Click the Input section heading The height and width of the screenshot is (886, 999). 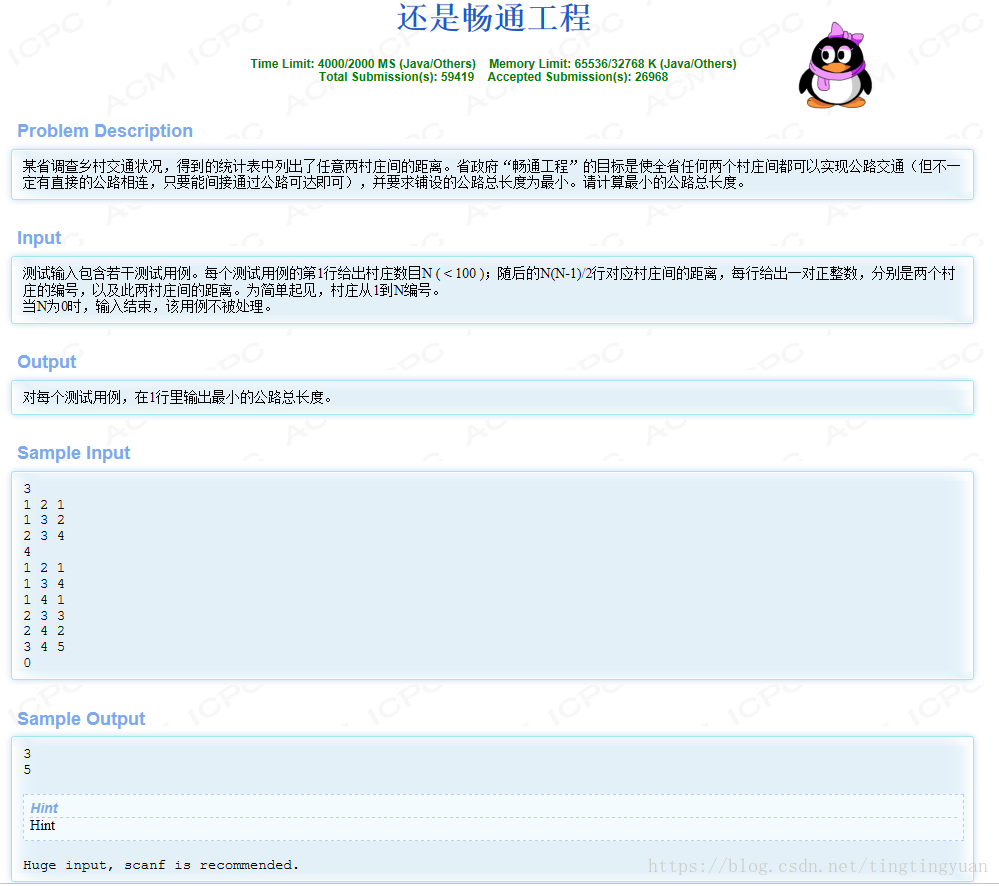click(x=39, y=238)
